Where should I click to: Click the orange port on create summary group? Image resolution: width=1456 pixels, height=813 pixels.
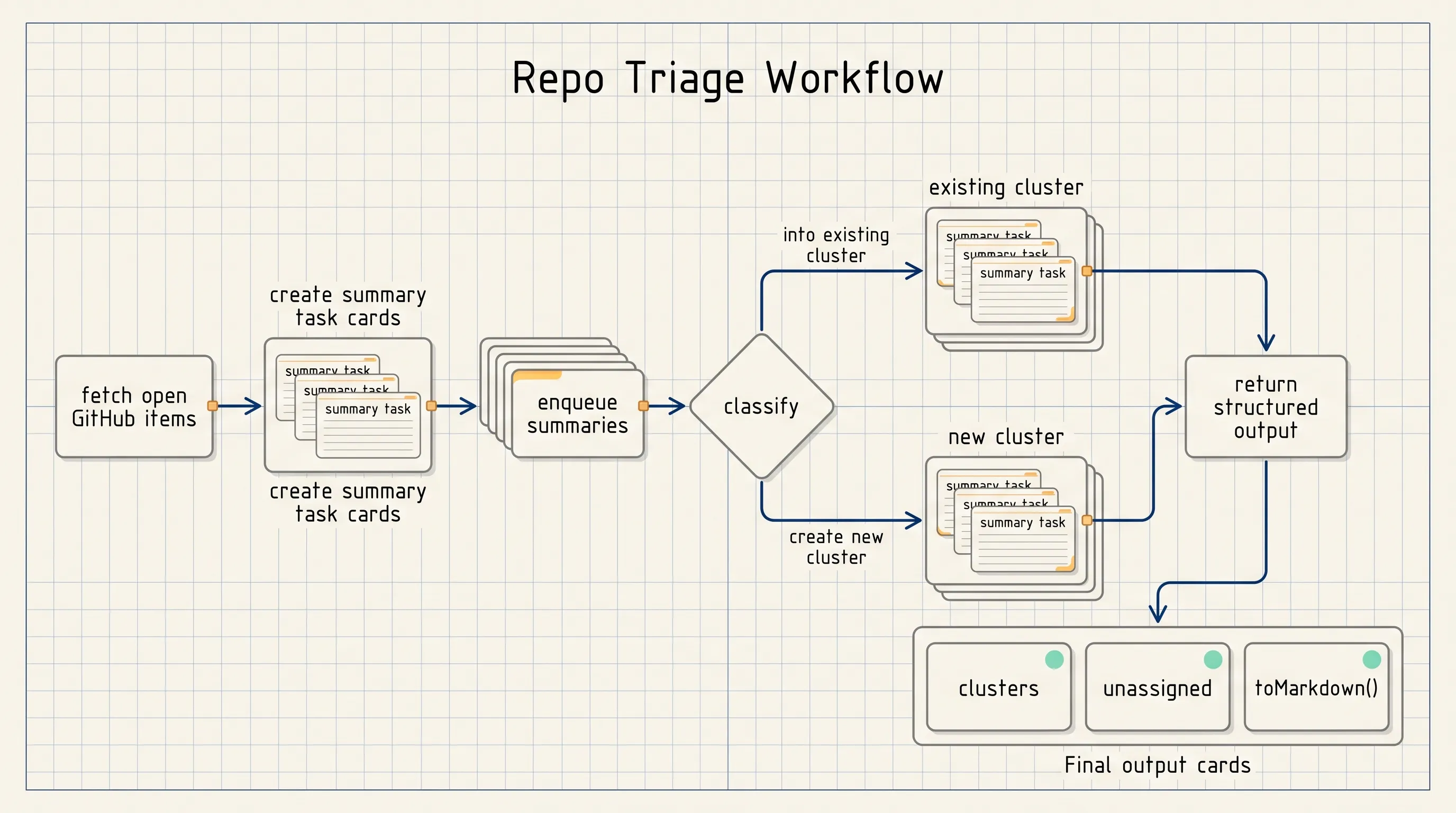pos(431,406)
